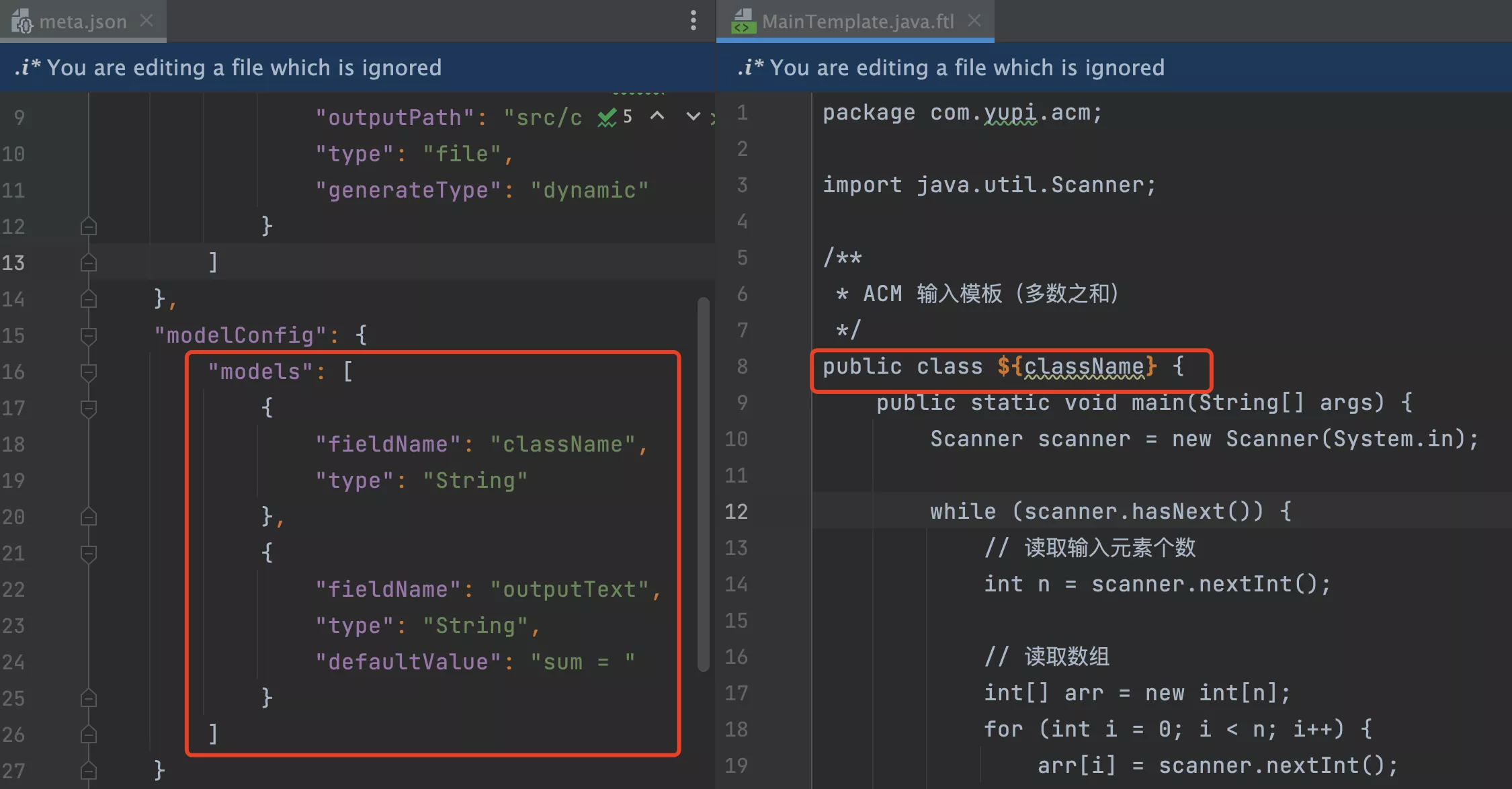Click the "modelConfig" key

pyautogui.click(x=240, y=335)
